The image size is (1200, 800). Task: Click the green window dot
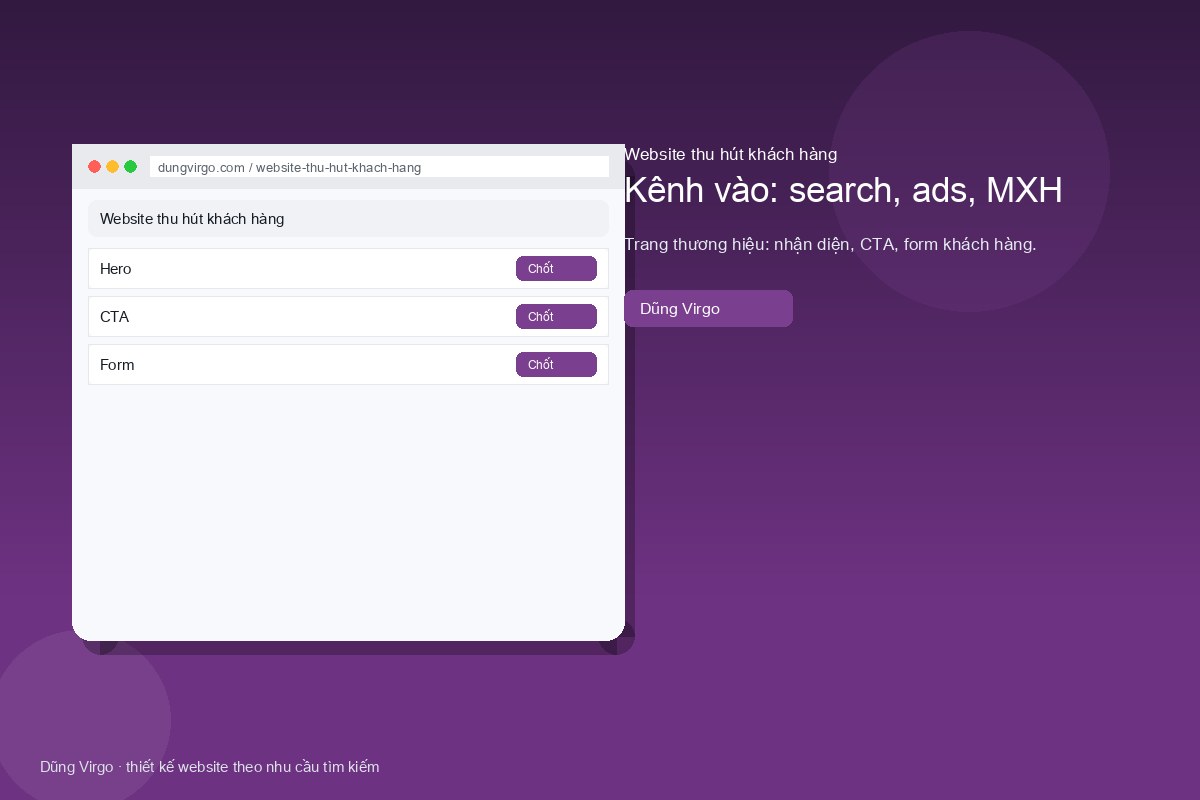coord(130,167)
